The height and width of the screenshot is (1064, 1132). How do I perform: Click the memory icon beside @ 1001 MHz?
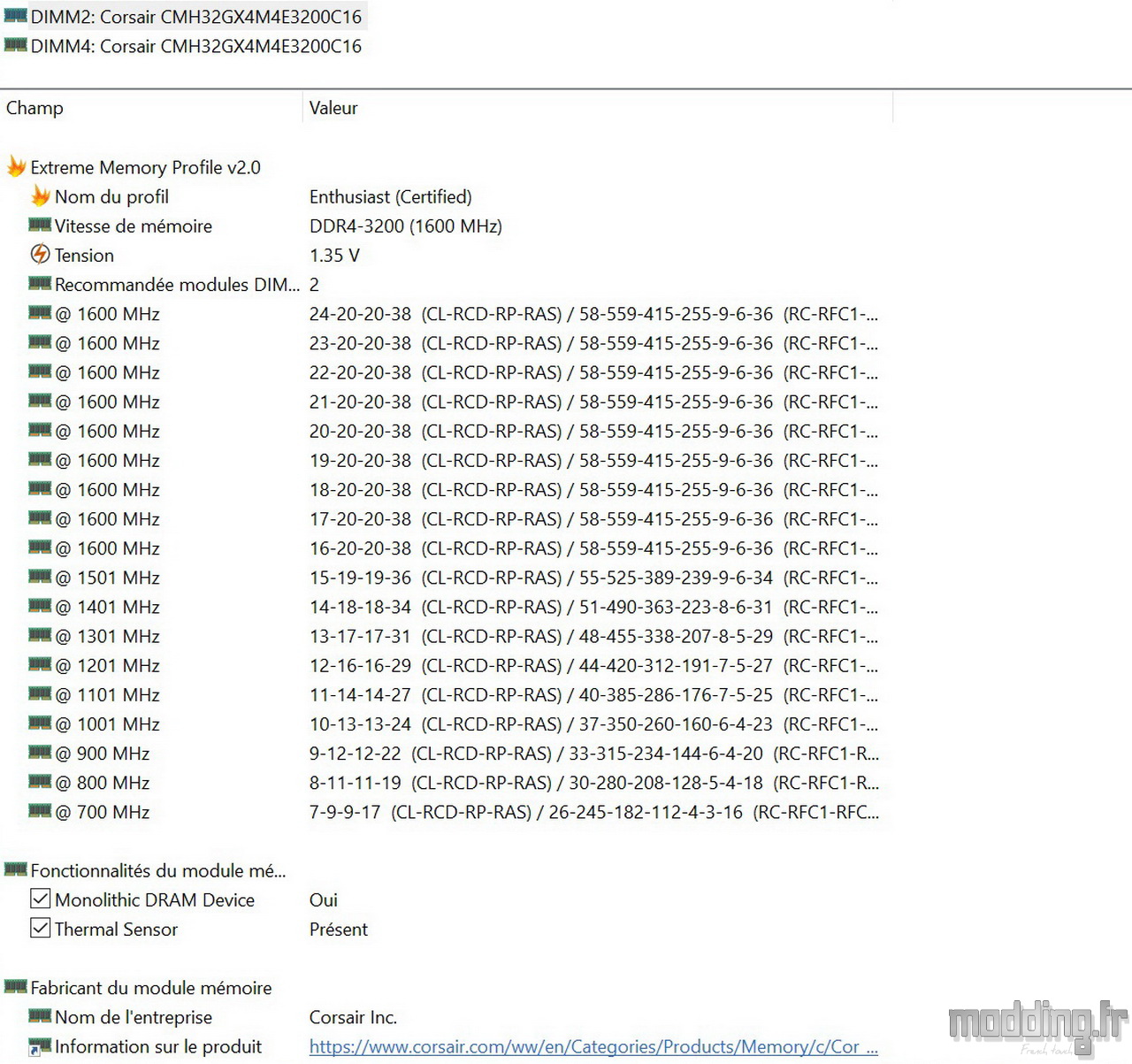click(40, 722)
